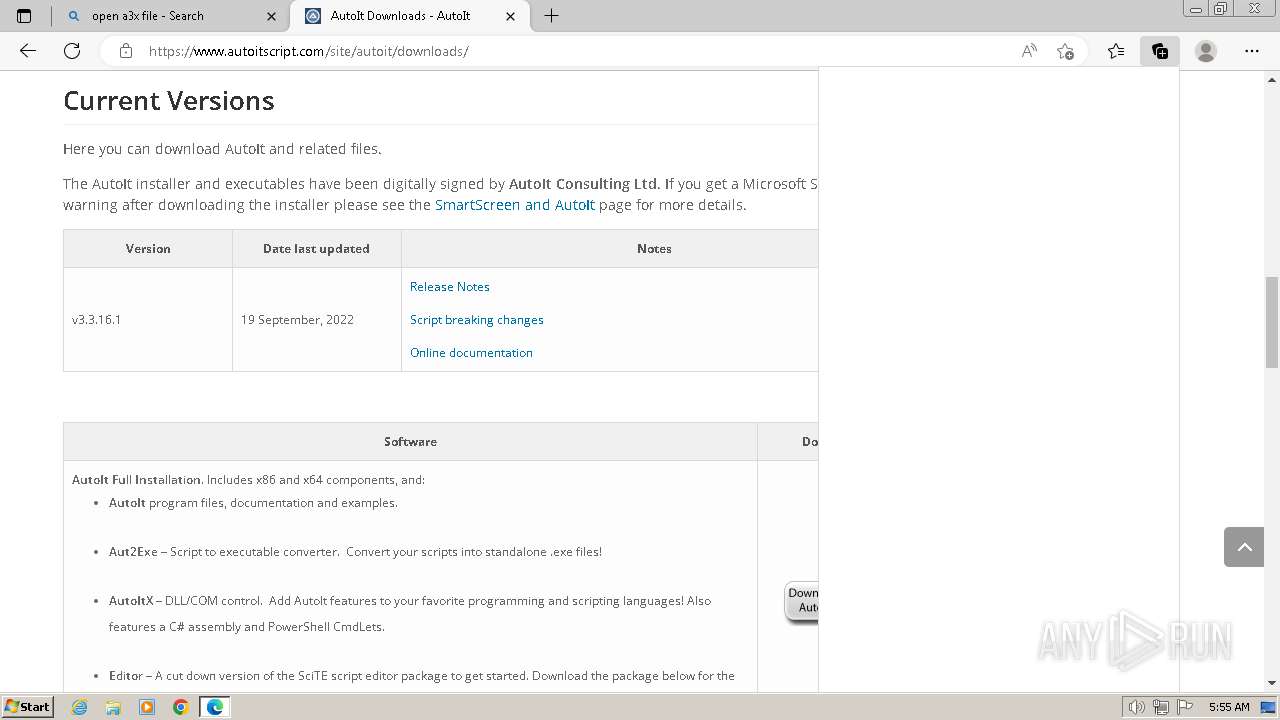
Task: Open the SmartScreen and AutoIt page link
Action: (x=514, y=205)
